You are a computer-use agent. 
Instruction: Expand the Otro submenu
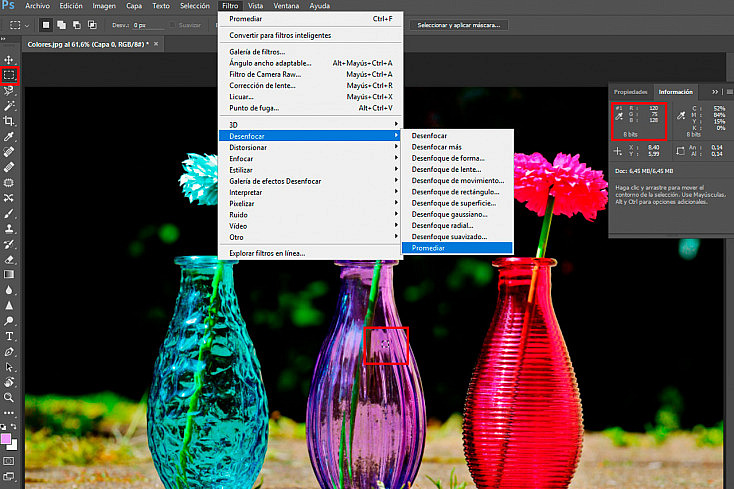309,237
